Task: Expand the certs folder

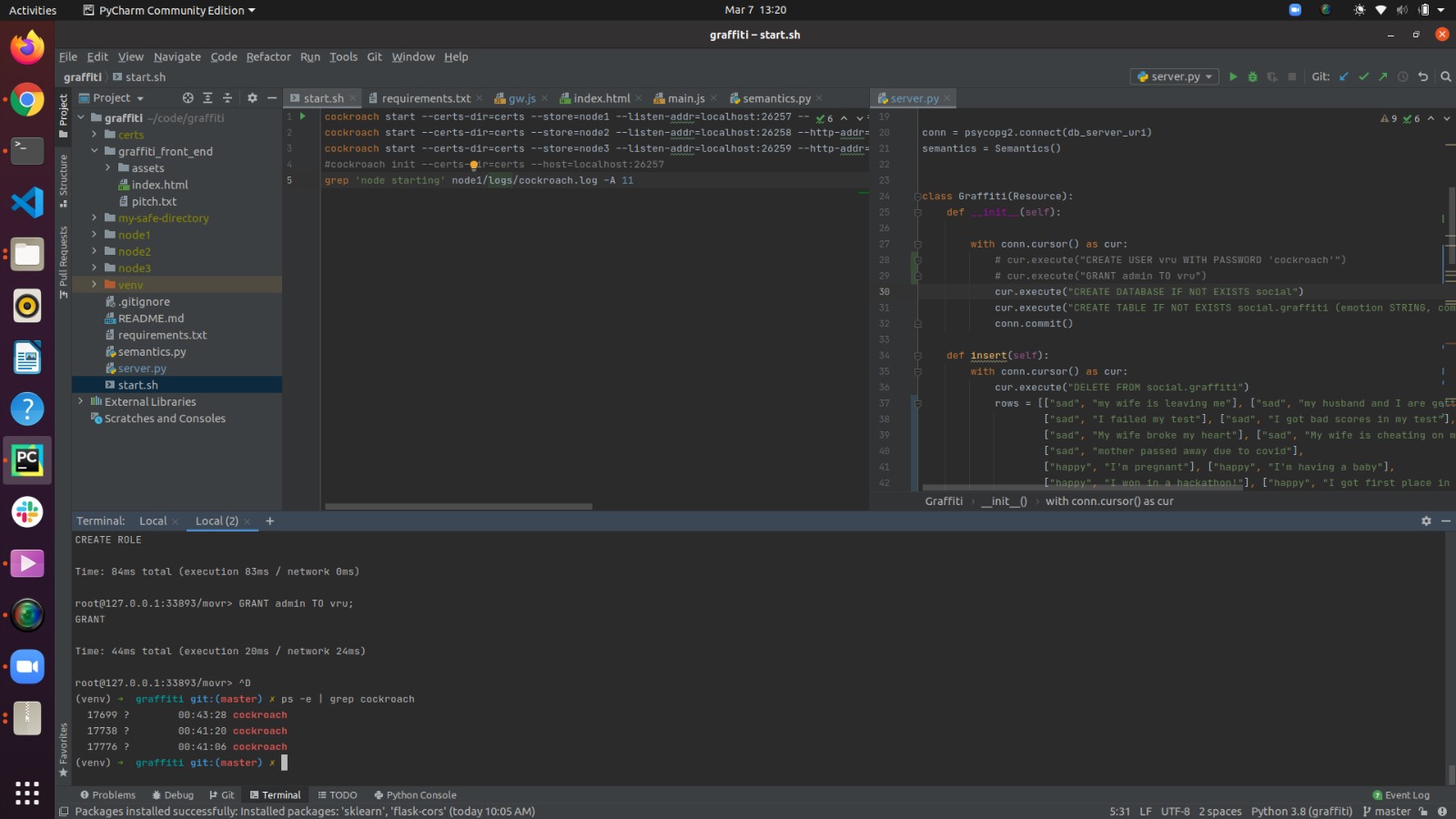Action: click(x=95, y=135)
